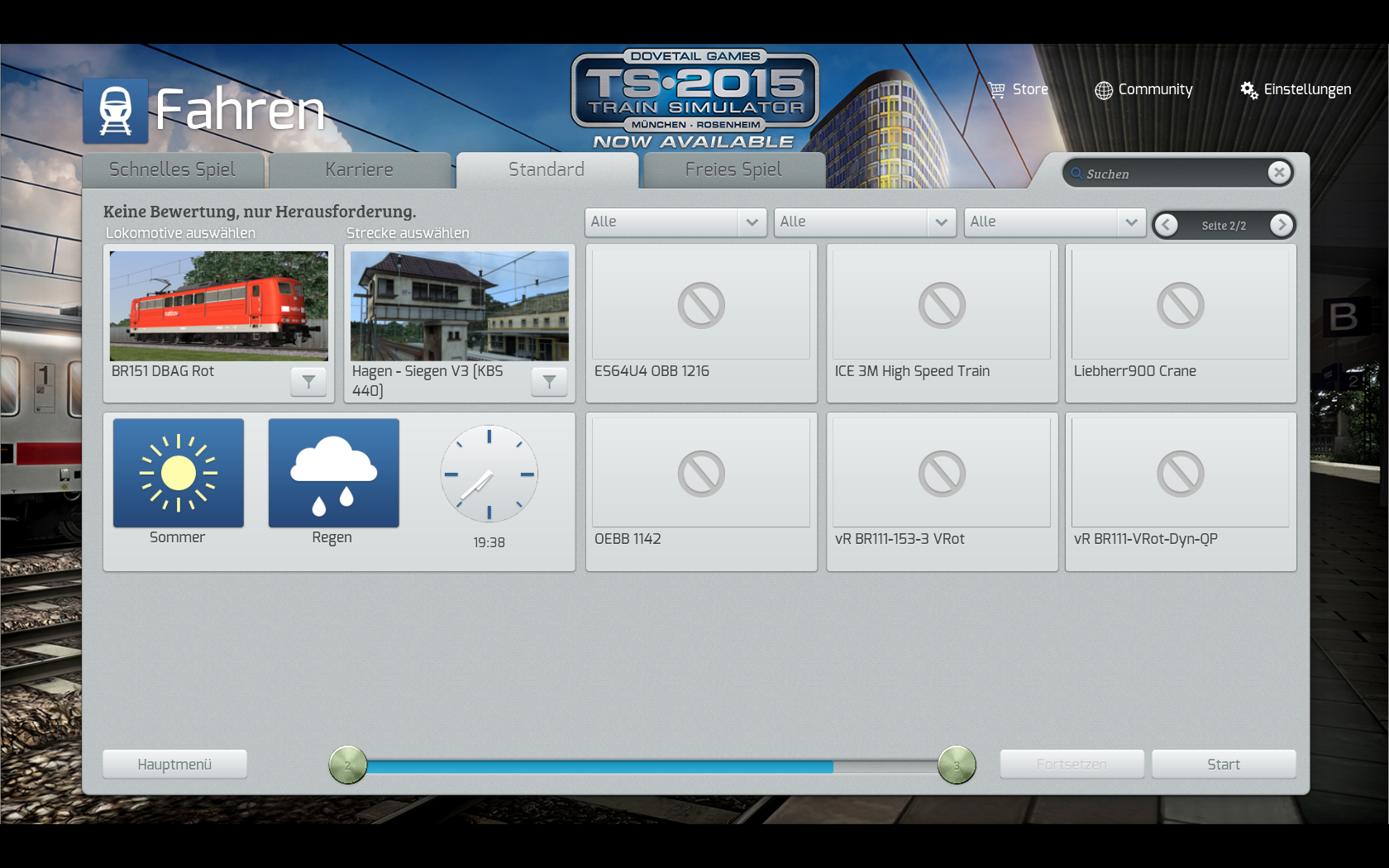Open the route filter funnel icon

(x=549, y=381)
